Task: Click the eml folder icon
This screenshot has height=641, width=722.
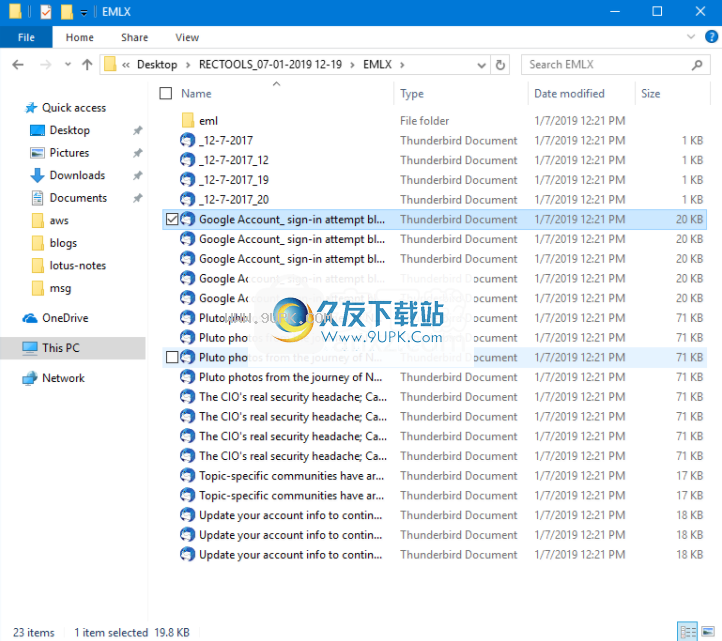Action: [187, 121]
